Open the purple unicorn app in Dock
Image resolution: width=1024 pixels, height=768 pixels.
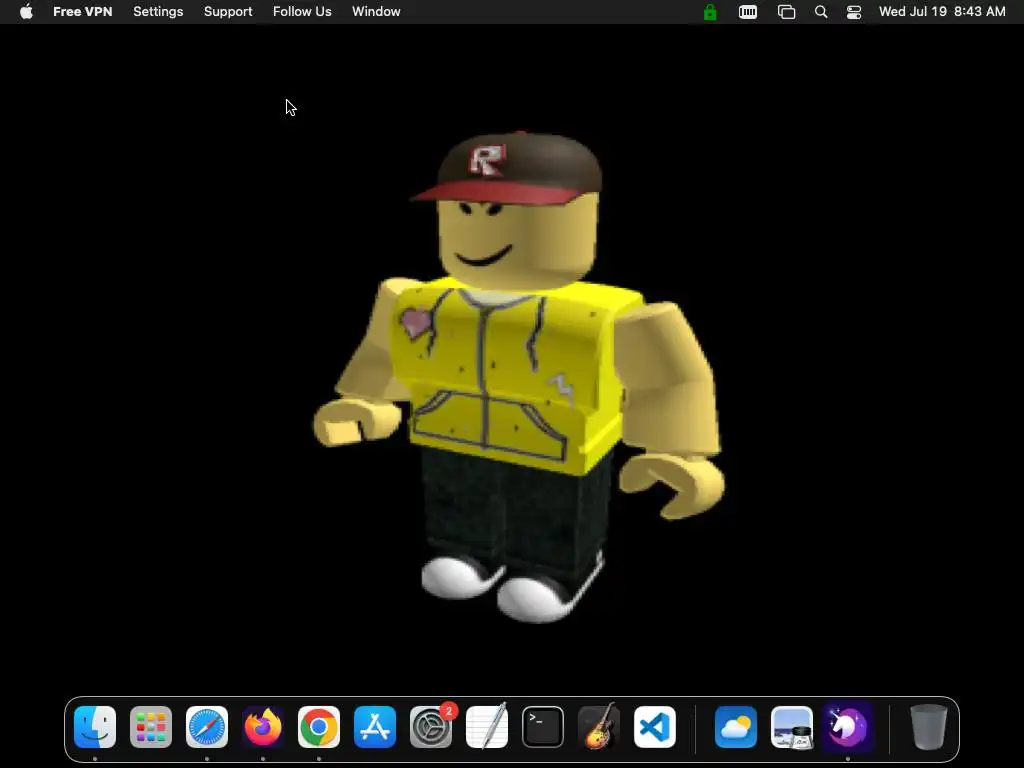pyautogui.click(x=848, y=727)
